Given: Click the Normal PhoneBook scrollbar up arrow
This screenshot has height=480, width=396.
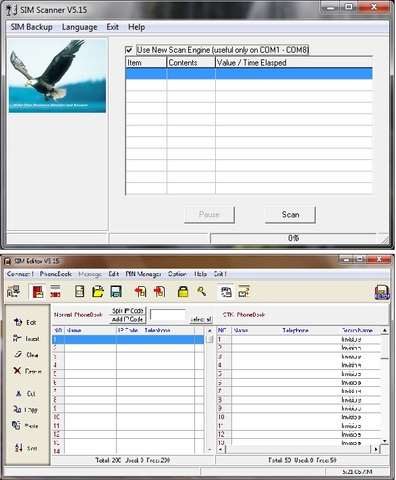Looking at the screenshot, I should (210, 331).
